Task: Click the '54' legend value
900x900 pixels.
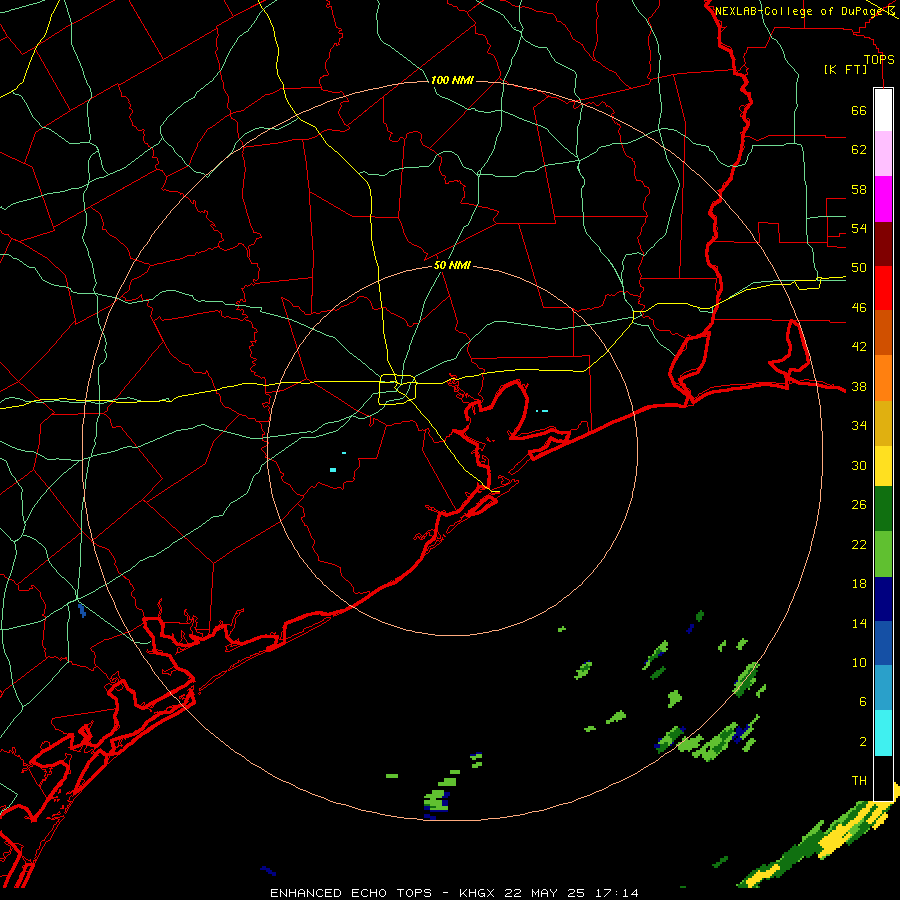Action: pos(859,228)
